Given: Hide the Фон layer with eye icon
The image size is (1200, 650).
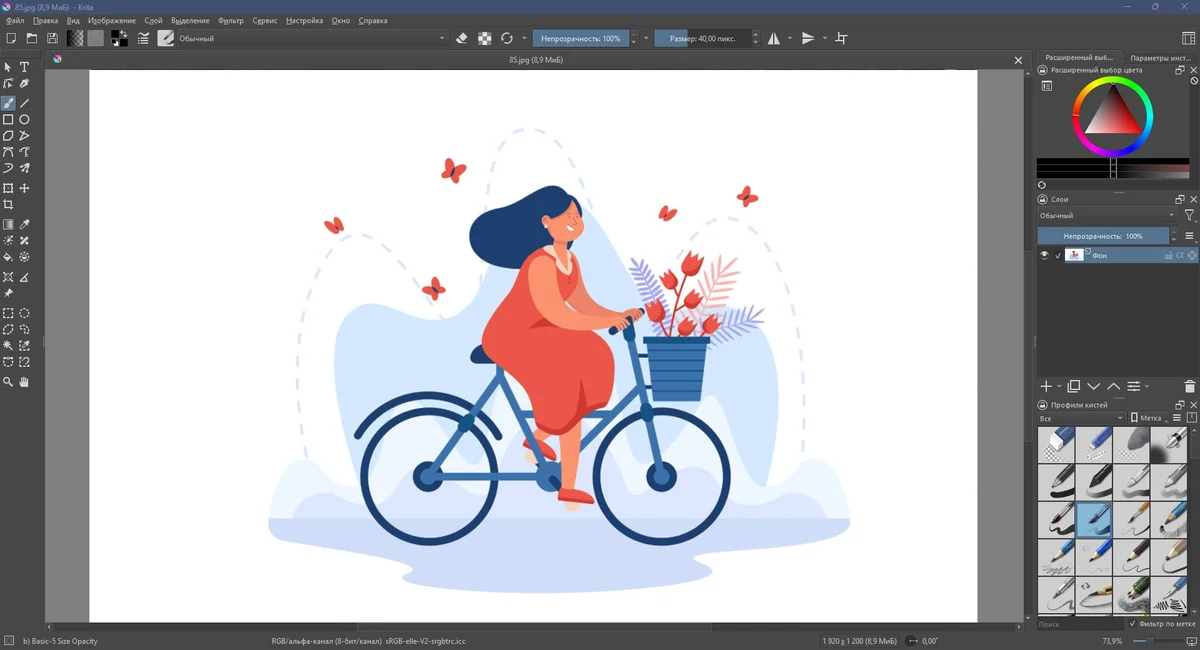Looking at the screenshot, I should (1044, 256).
